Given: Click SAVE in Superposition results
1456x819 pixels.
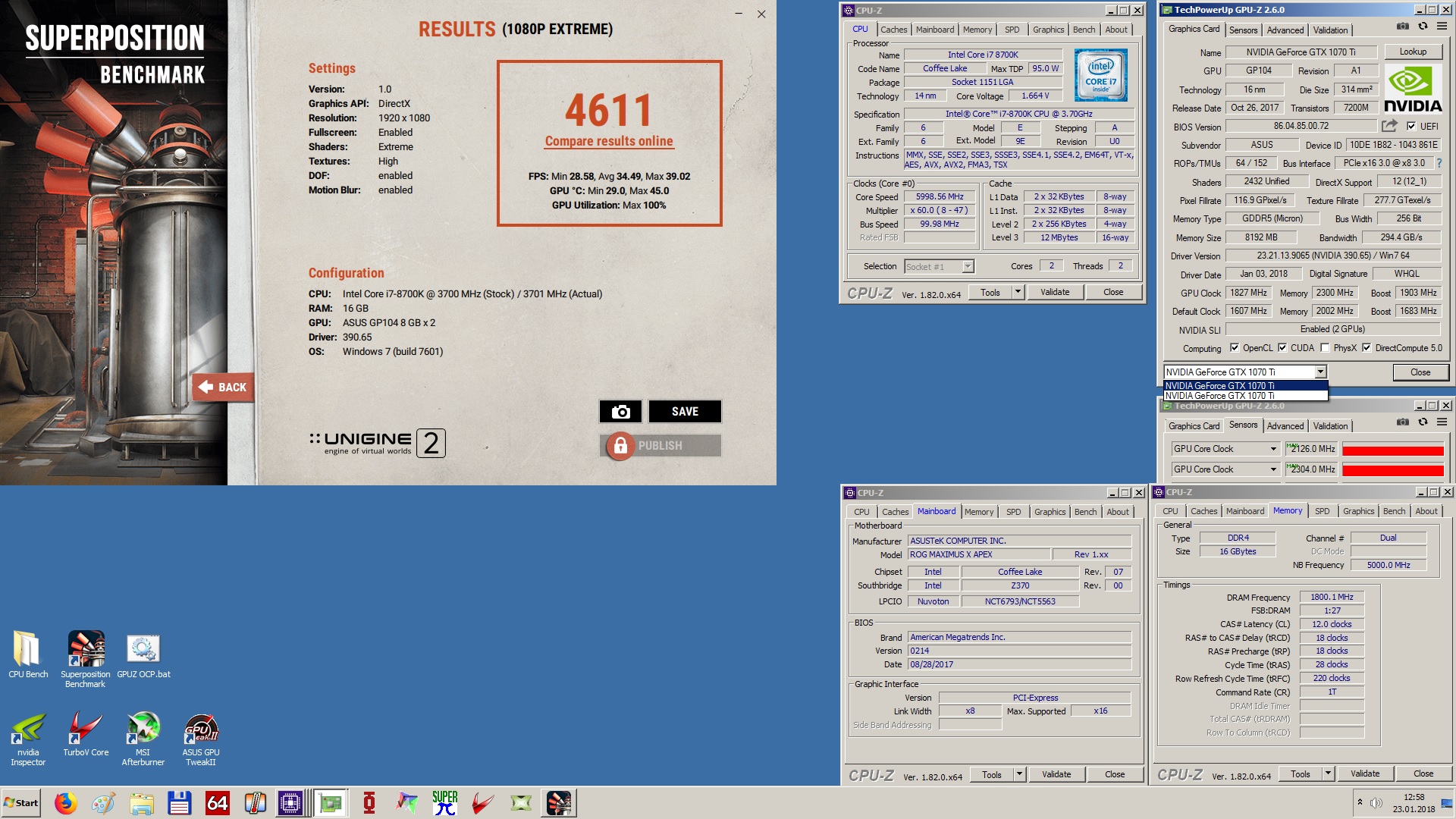Looking at the screenshot, I should pos(685,412).
